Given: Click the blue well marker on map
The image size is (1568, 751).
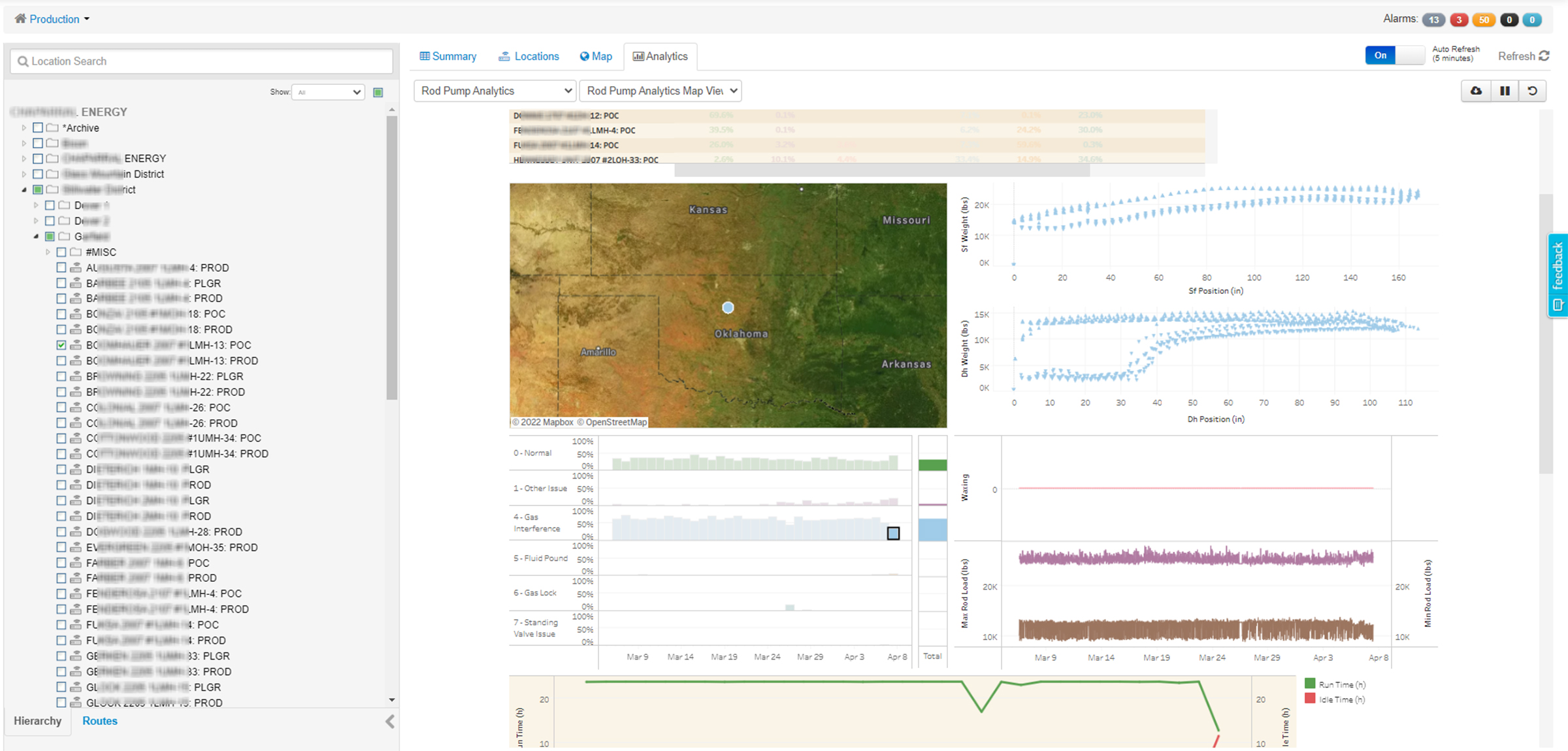Looking at the screenshot, I should click(728, 308).
